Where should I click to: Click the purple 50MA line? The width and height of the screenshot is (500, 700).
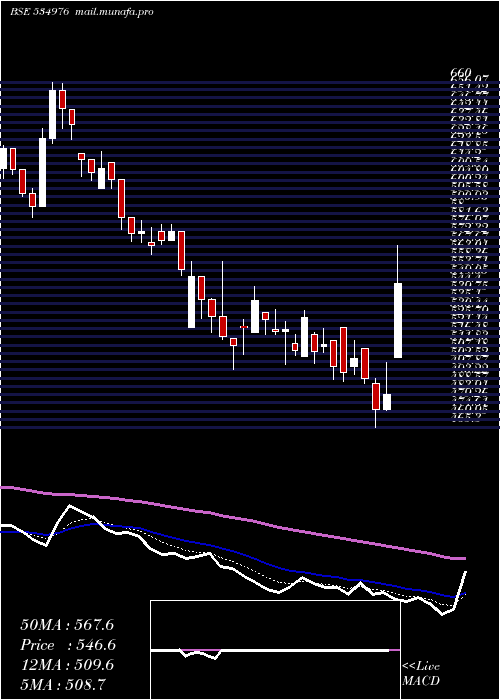[x=232, y=518]
